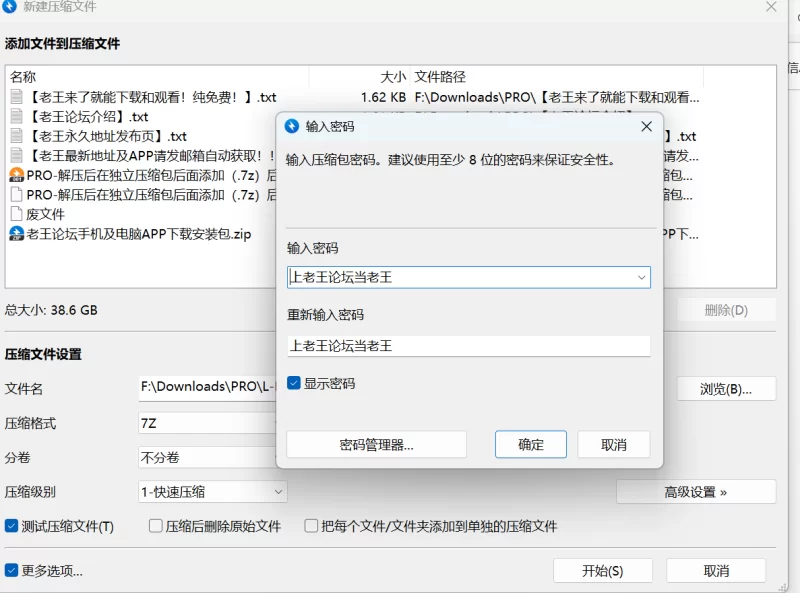Click 取消 at the bottom of 新建压缩文件 window
Screen dimensions: 800x593
coord(716,571)
